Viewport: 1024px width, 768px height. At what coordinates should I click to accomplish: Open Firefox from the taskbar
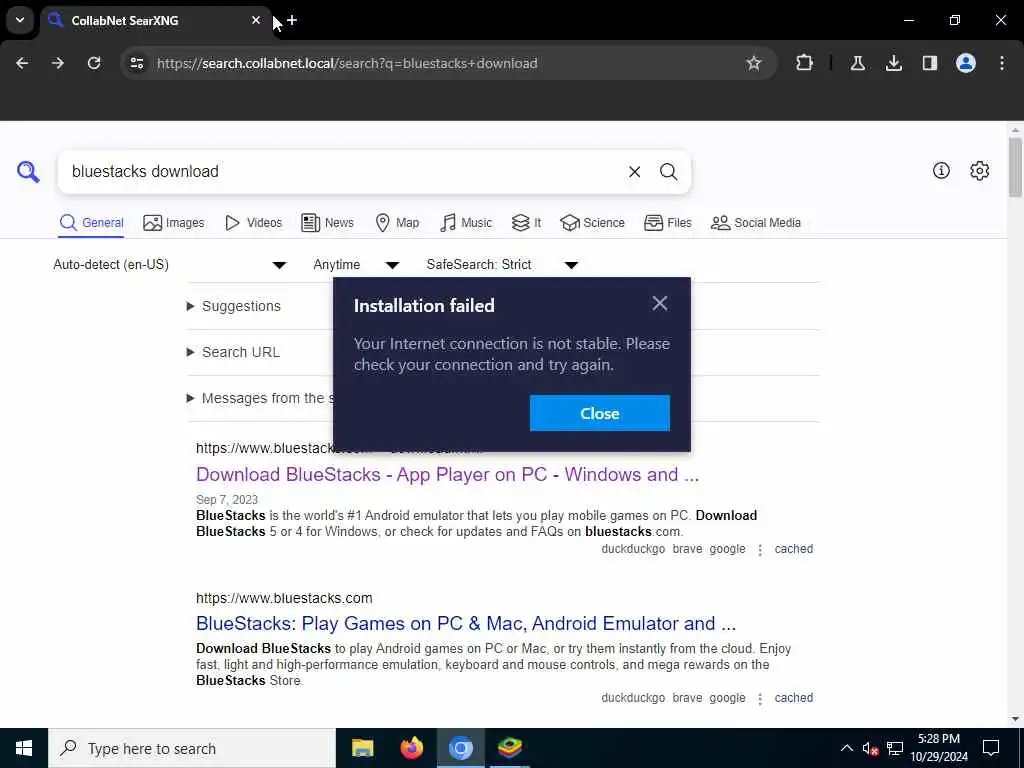tap(411, 748)
